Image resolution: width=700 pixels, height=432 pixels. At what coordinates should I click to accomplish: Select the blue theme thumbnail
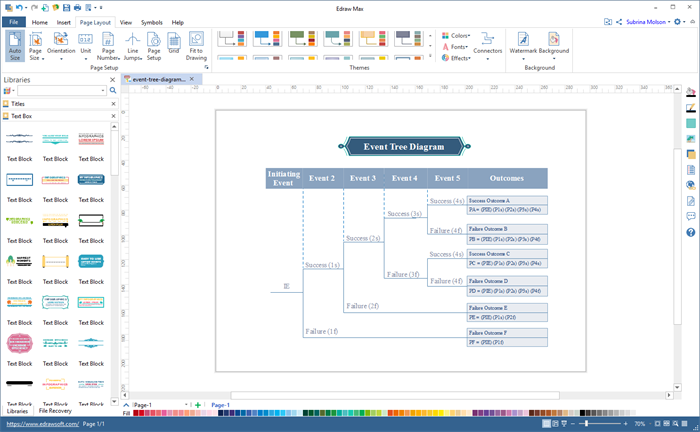click(x=267, y=39)
